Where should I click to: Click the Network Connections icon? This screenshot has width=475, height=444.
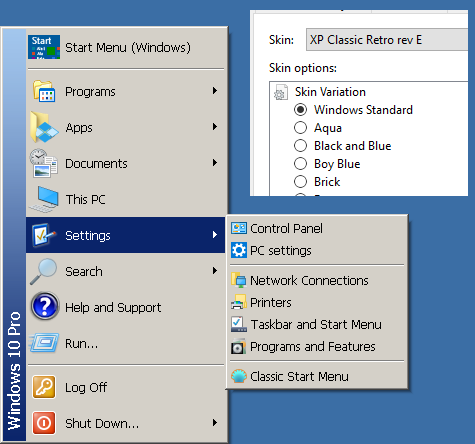point(239,280)
